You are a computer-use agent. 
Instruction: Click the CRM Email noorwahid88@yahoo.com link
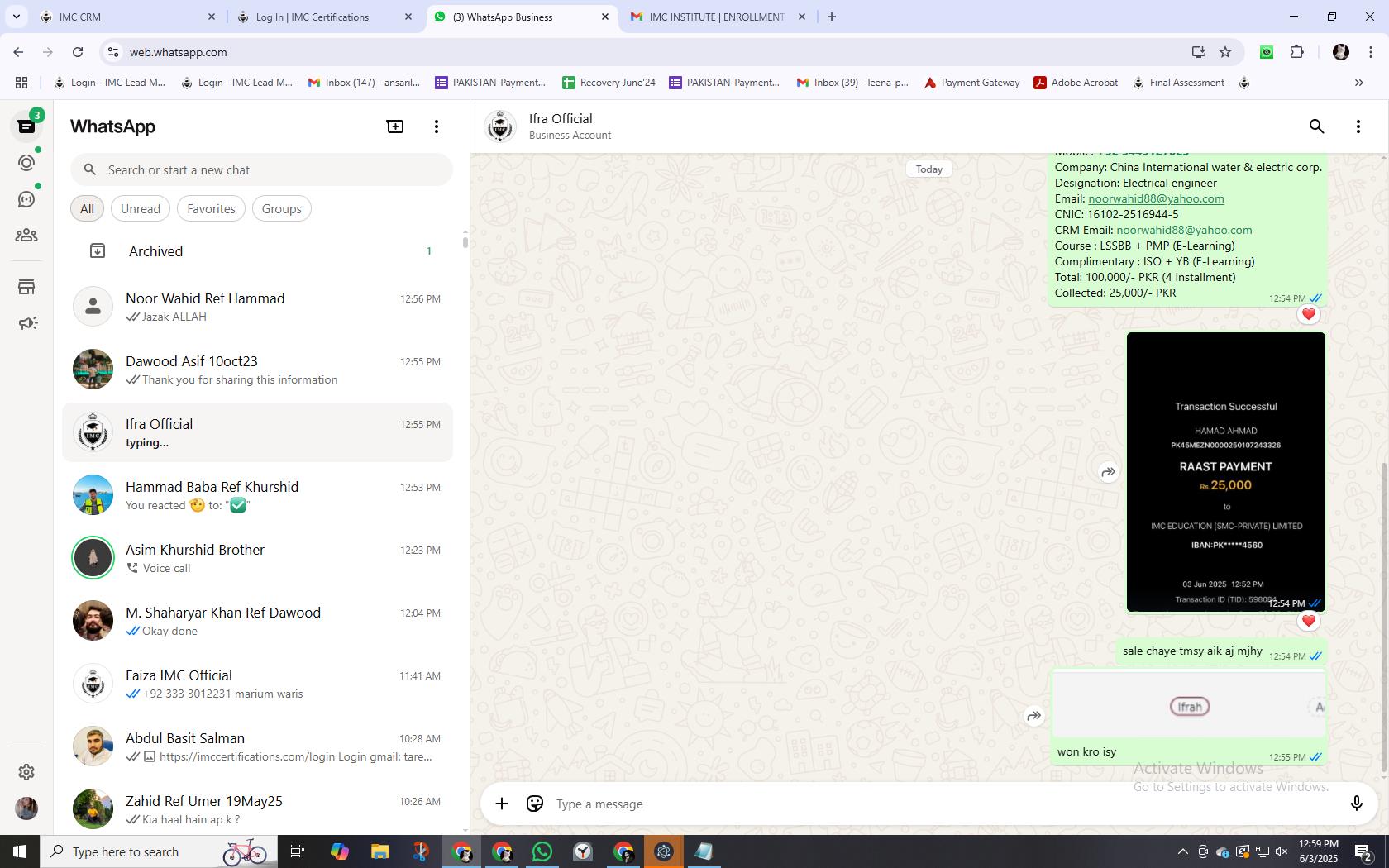pos(1184,230)
